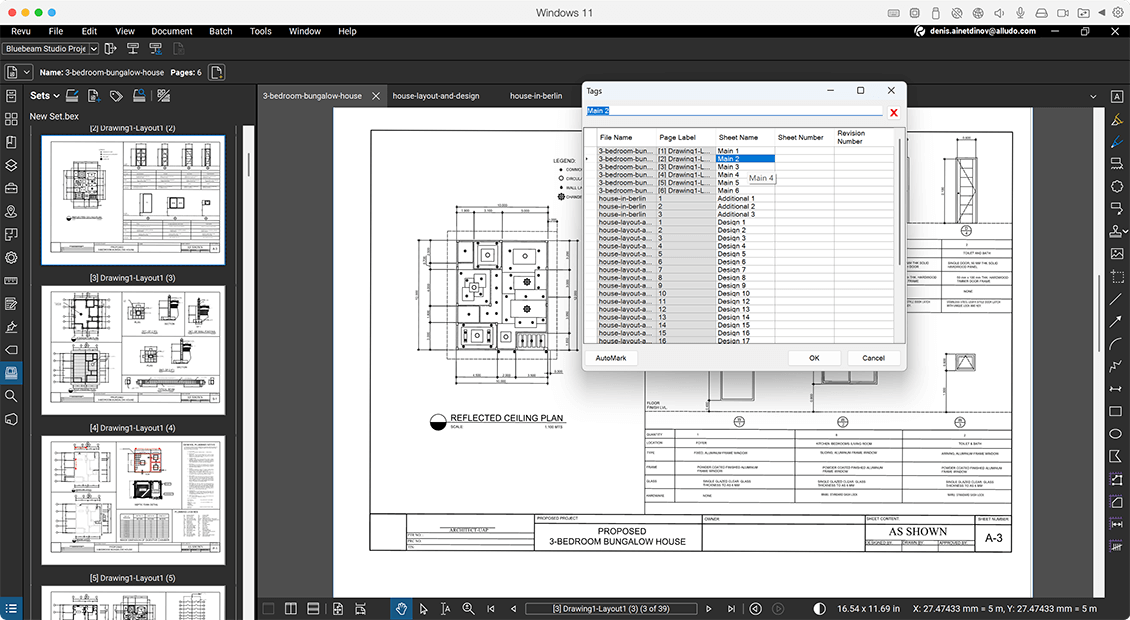
Task: Jump to the last page with the end arrow
Action: pyautogui.click(x=731, y=608)
